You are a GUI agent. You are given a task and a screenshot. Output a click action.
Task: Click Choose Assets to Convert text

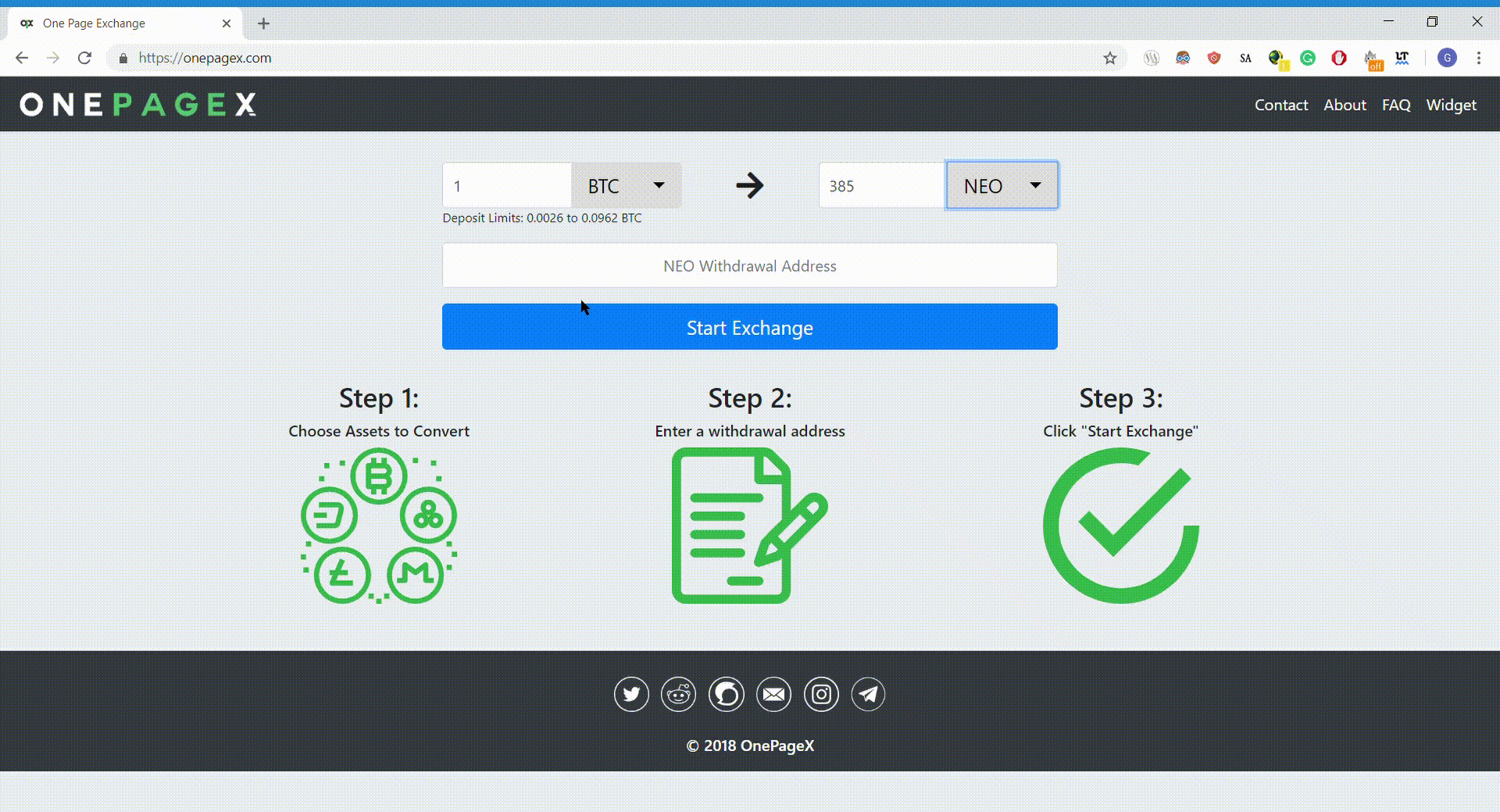[379, 431]
